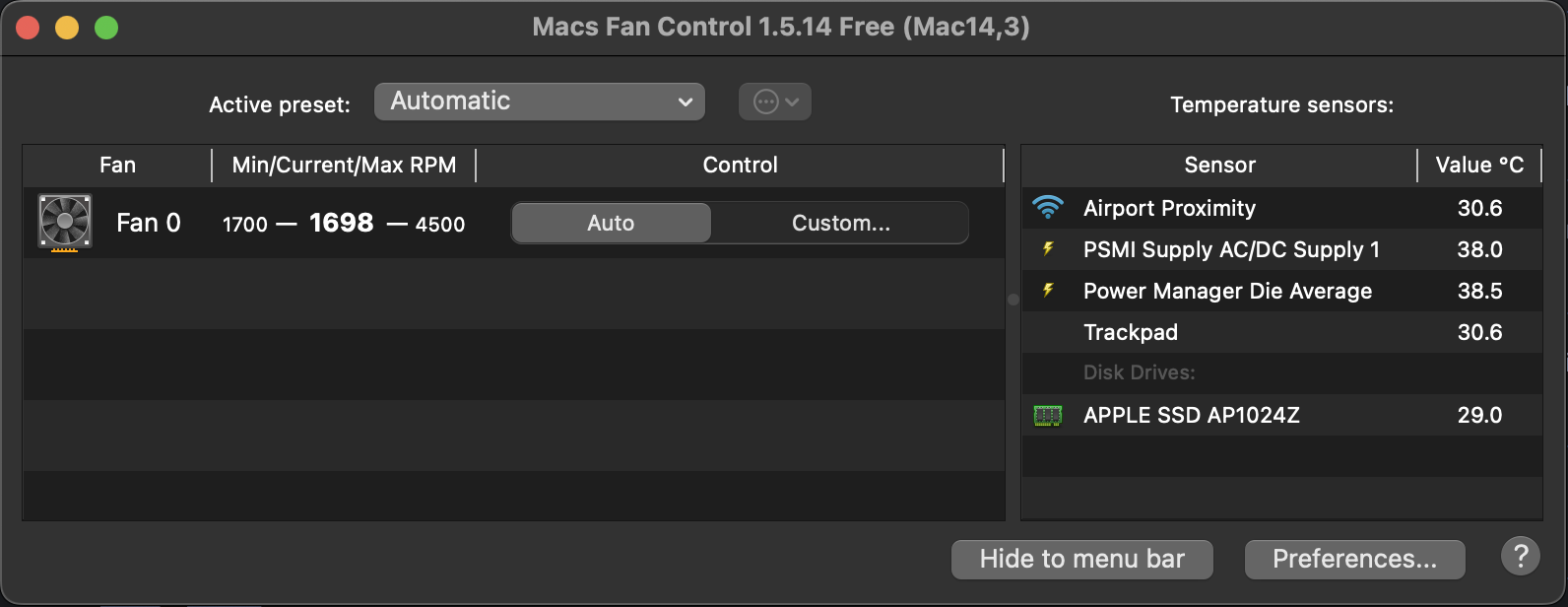Click the yellow minimize window button
The width and height of the screenshot is (1568, 607).
[67, 28]
